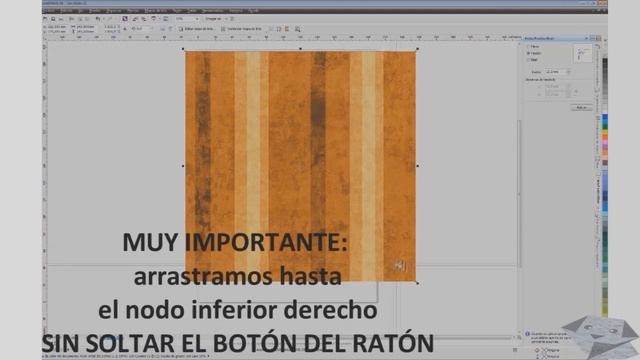Viewport: 640px width, 360px height.
Task: Click the Print icon in the standard toolbar
Action: [61, 19]
